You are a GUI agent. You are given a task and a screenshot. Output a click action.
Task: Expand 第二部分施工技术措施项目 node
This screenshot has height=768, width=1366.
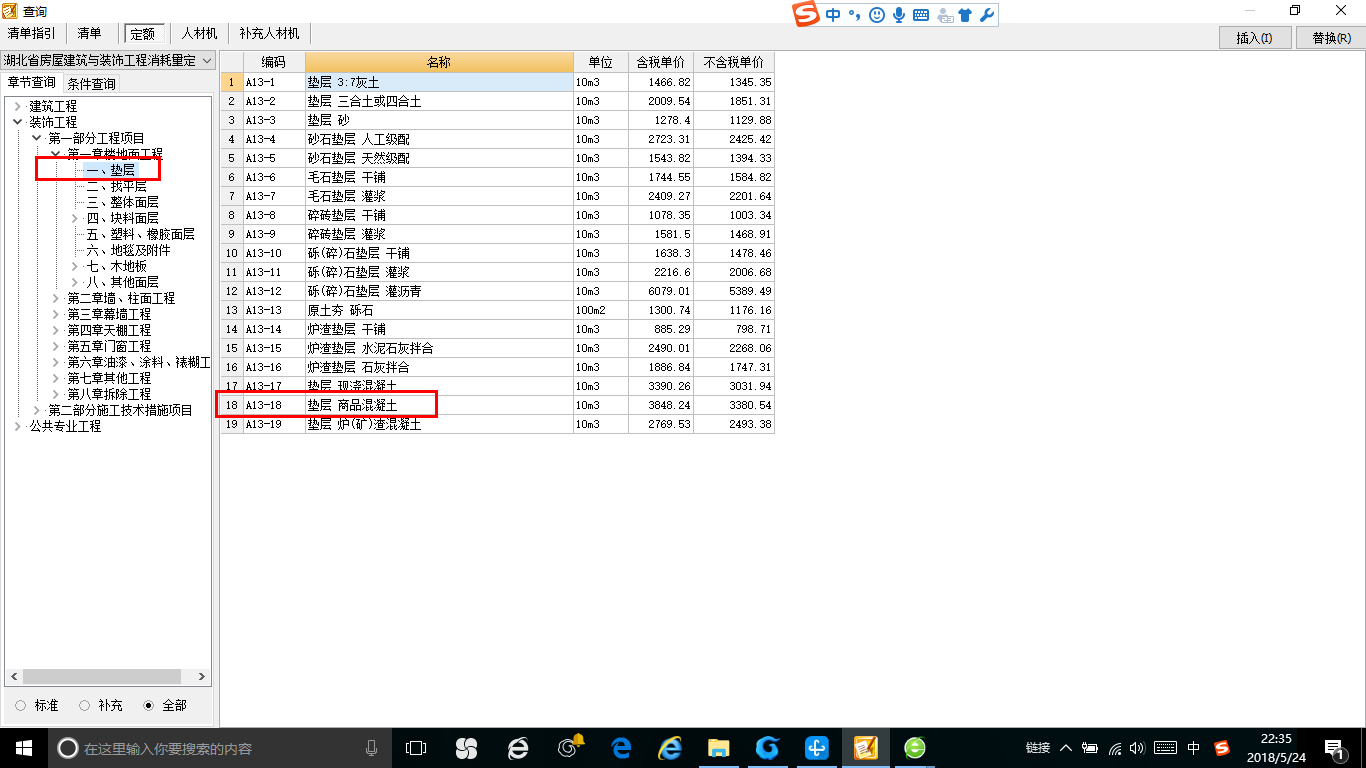point(36,410)
